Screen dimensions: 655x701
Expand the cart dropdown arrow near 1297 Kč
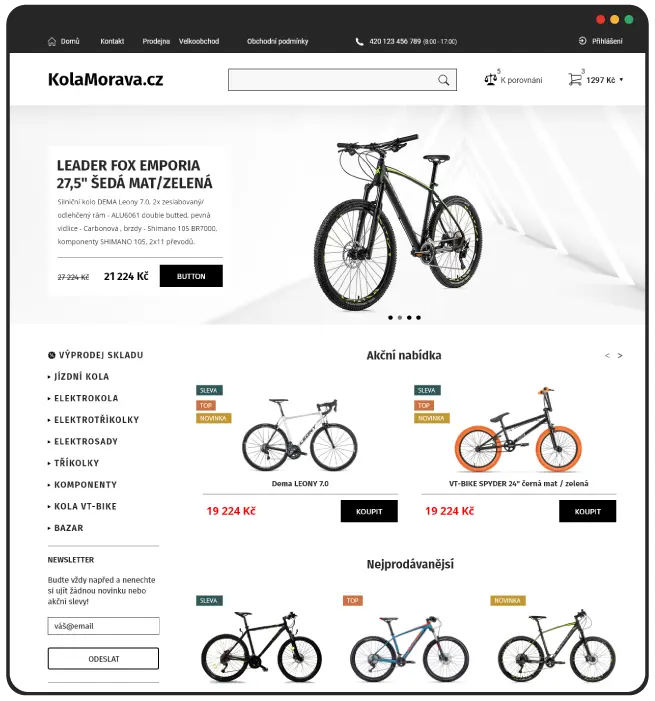621,80
